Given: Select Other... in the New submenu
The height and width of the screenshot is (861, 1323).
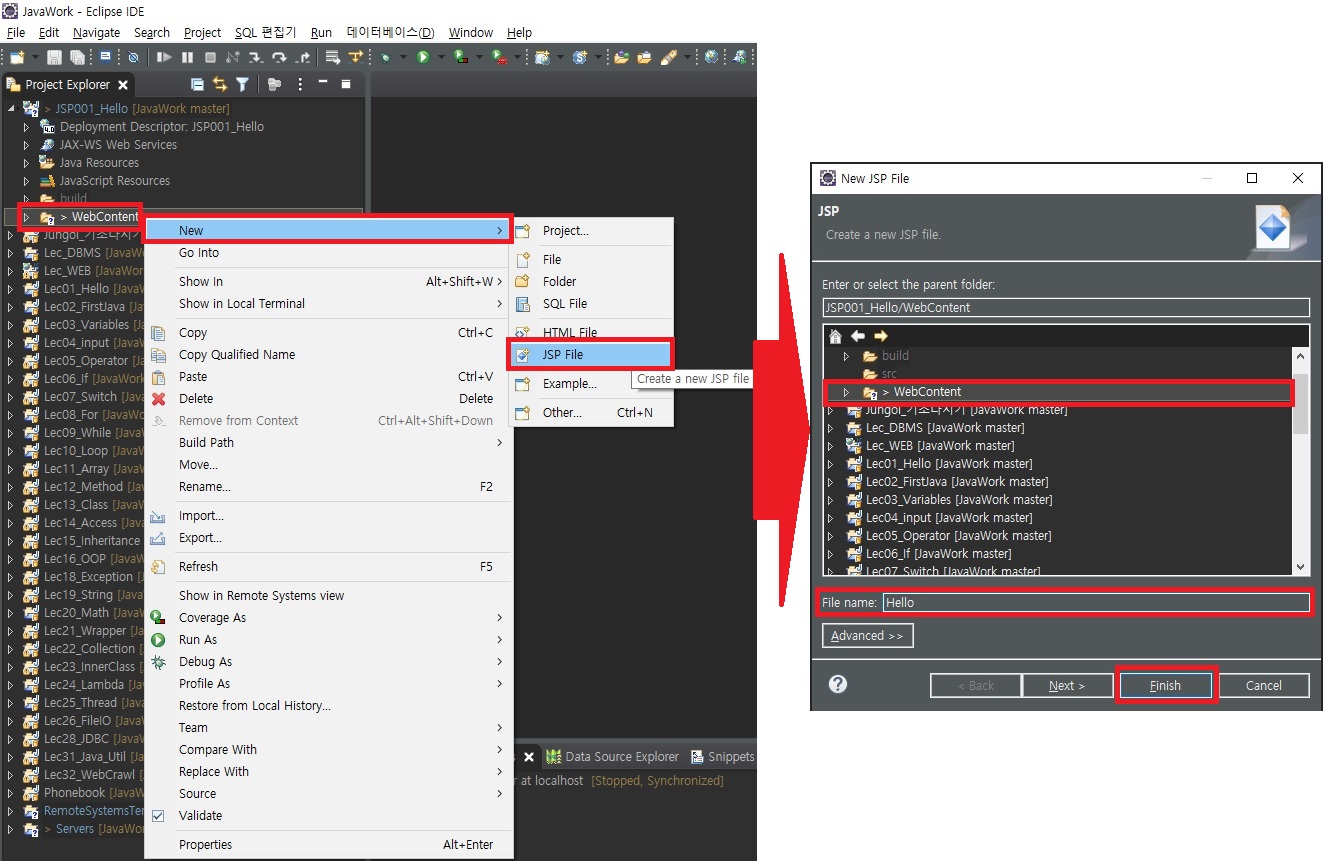Looking at the screenshot, I should 591,413.
